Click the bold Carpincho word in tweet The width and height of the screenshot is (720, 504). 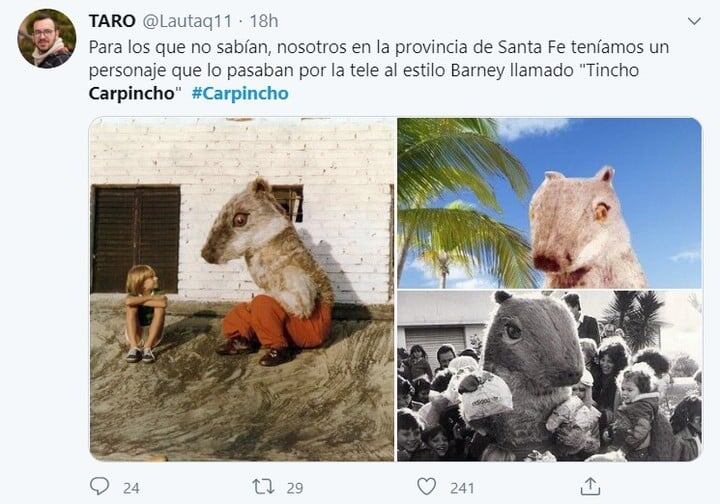(132, 93)
